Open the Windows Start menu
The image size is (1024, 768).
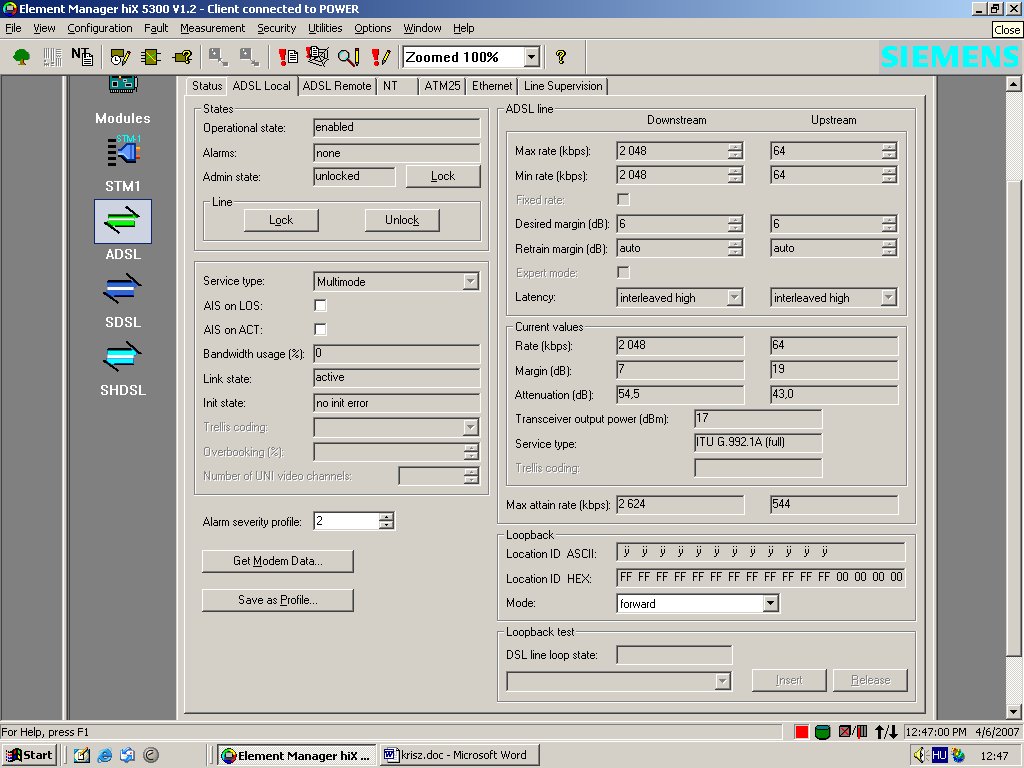point(29,756)
